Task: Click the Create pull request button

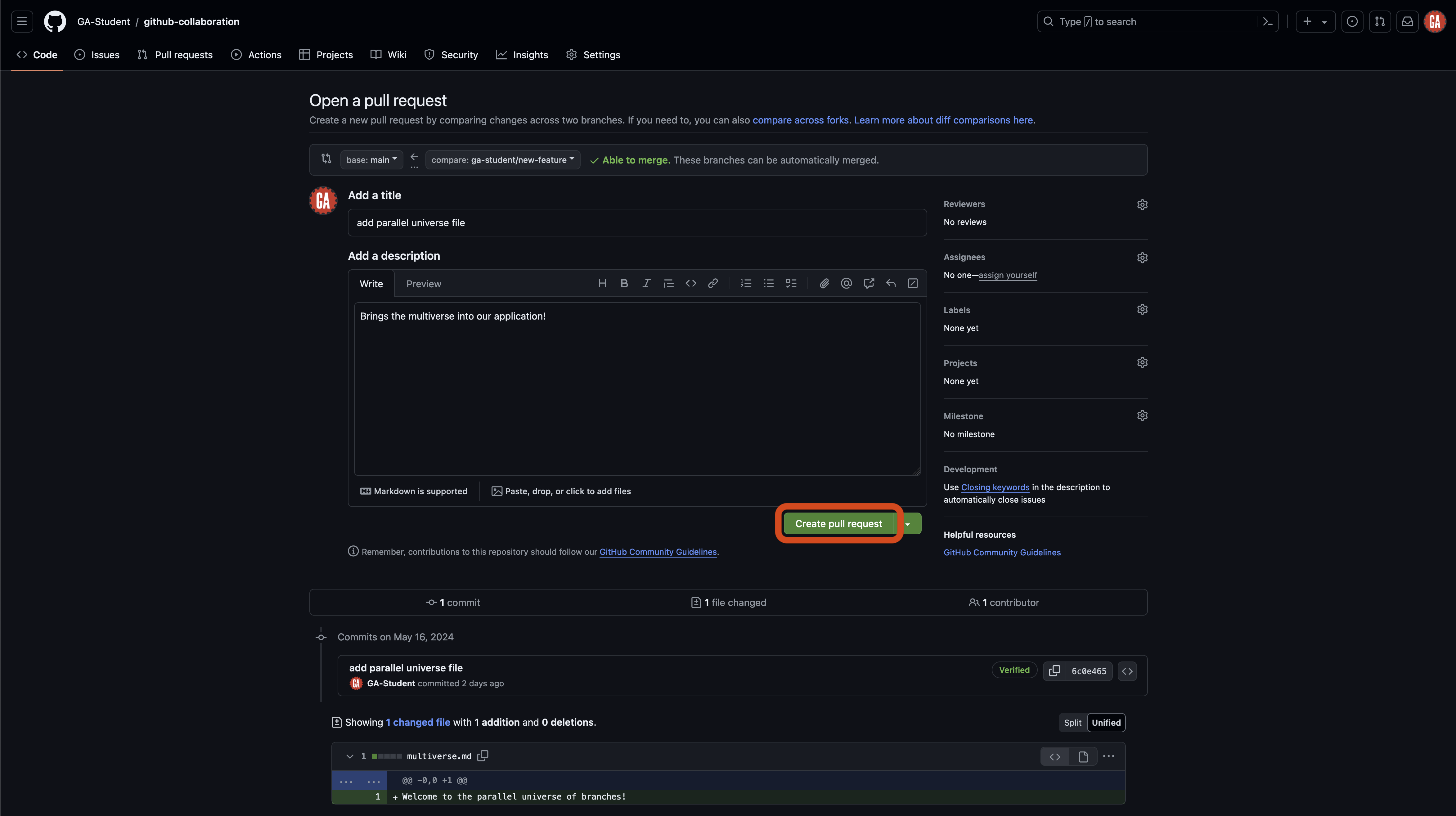Action: tap(838, 523)
